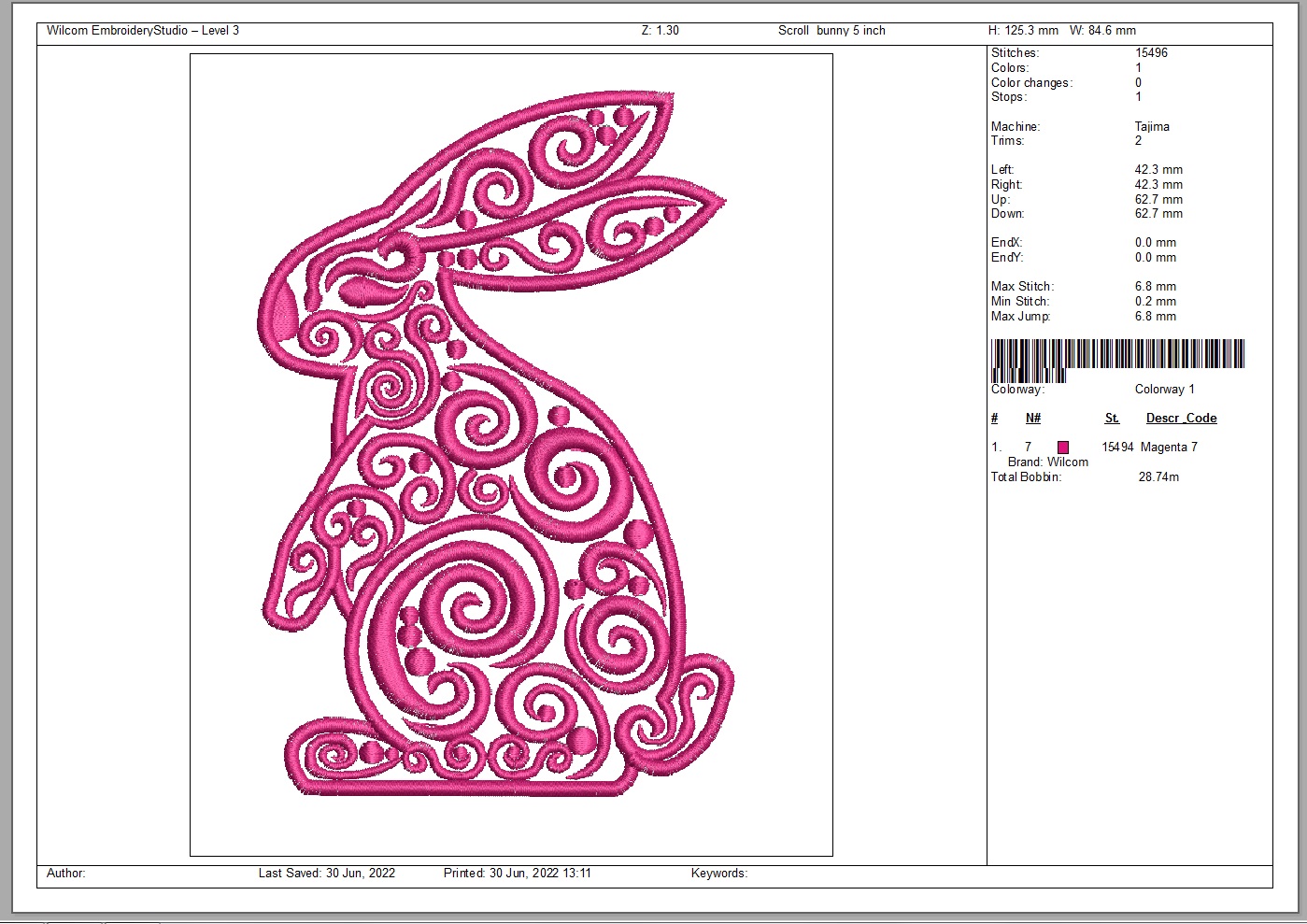Click the Colorway 1 value

[1164, 390]
